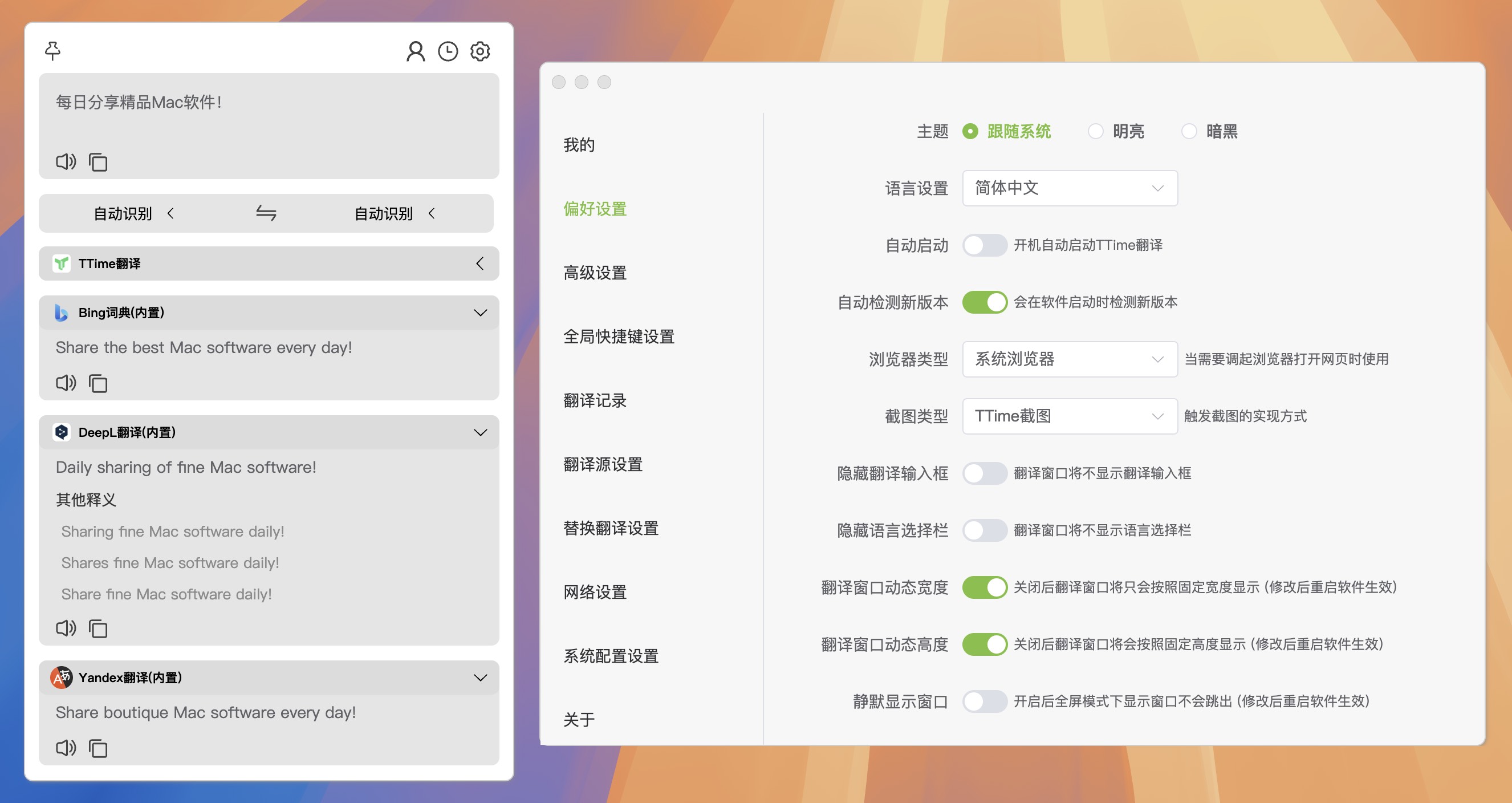Click the TTime翻译 logo icon

point(62,263)
